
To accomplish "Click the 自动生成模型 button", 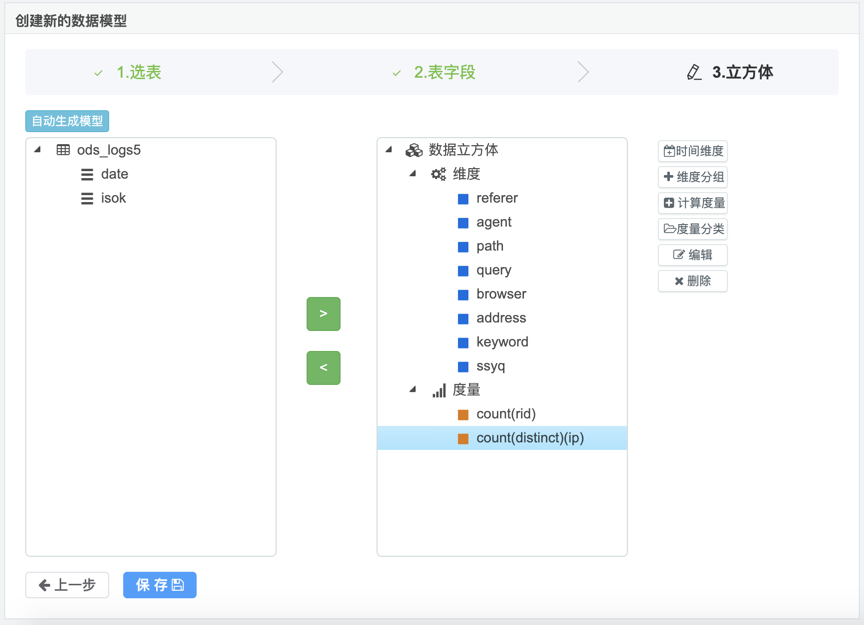I will [67, 121].
